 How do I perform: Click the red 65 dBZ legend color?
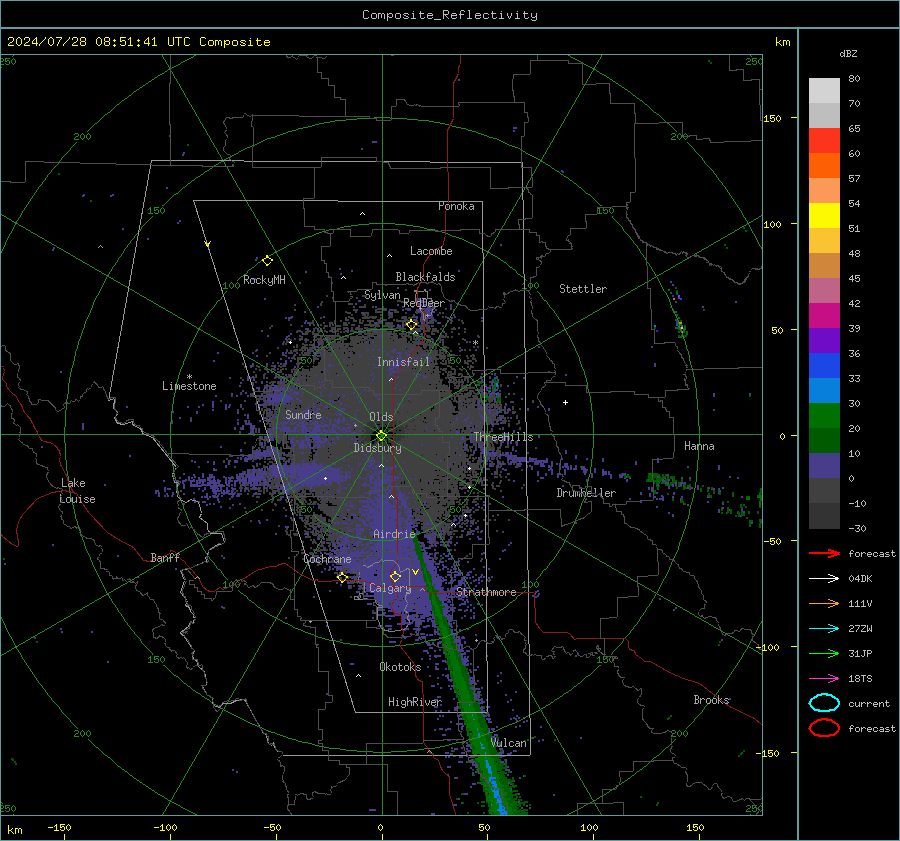[824, 140]
